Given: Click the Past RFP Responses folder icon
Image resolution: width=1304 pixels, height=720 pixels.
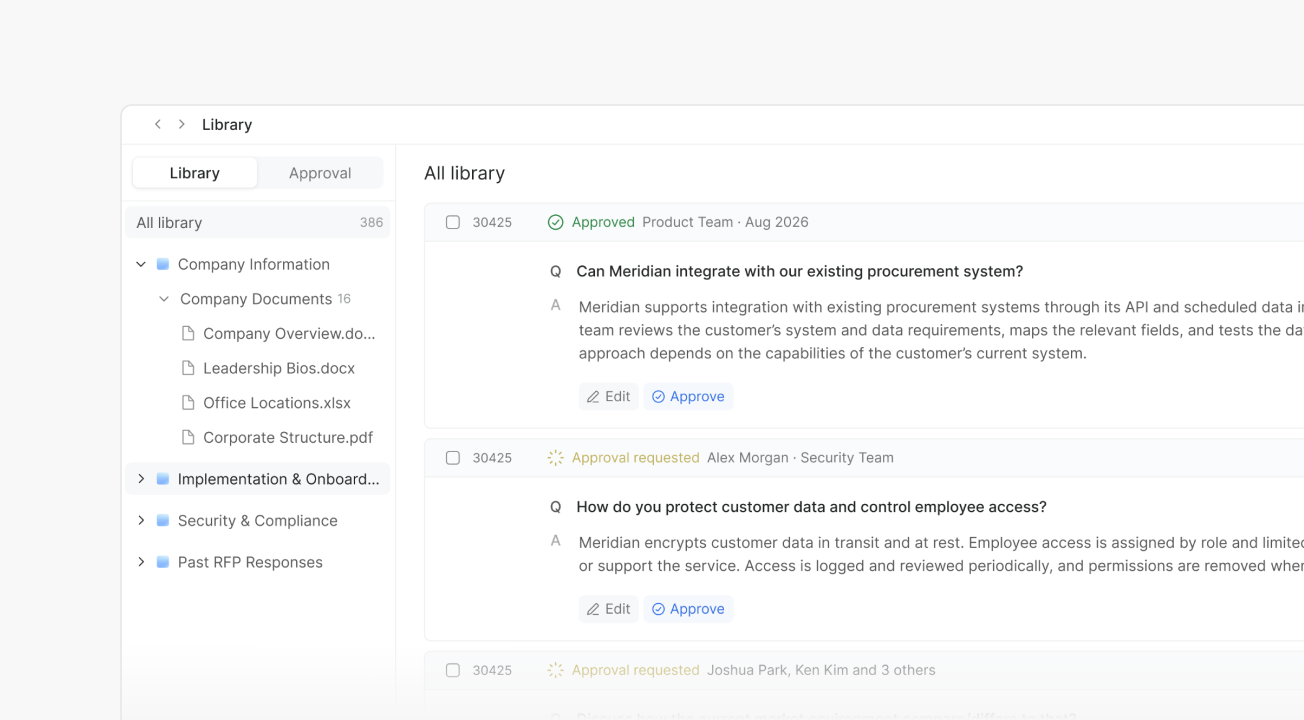Looking at the screenshot, I should tap(163, 562).
